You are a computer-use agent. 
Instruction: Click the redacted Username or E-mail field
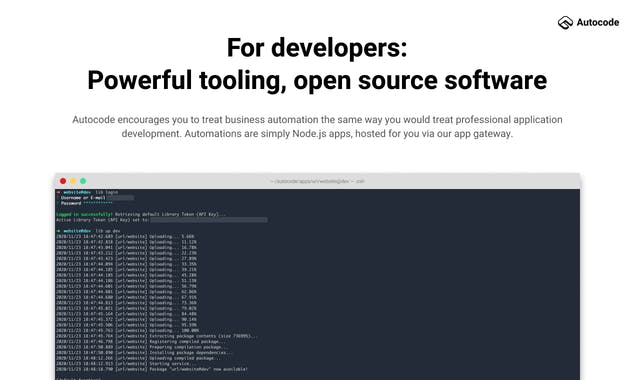tap(120, 198)
